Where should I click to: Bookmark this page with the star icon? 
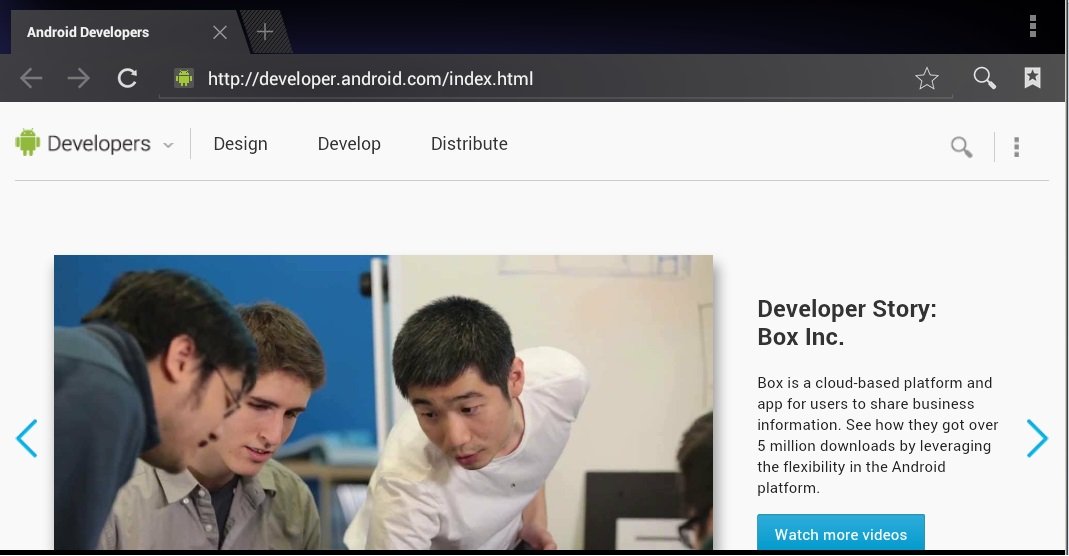927,78
